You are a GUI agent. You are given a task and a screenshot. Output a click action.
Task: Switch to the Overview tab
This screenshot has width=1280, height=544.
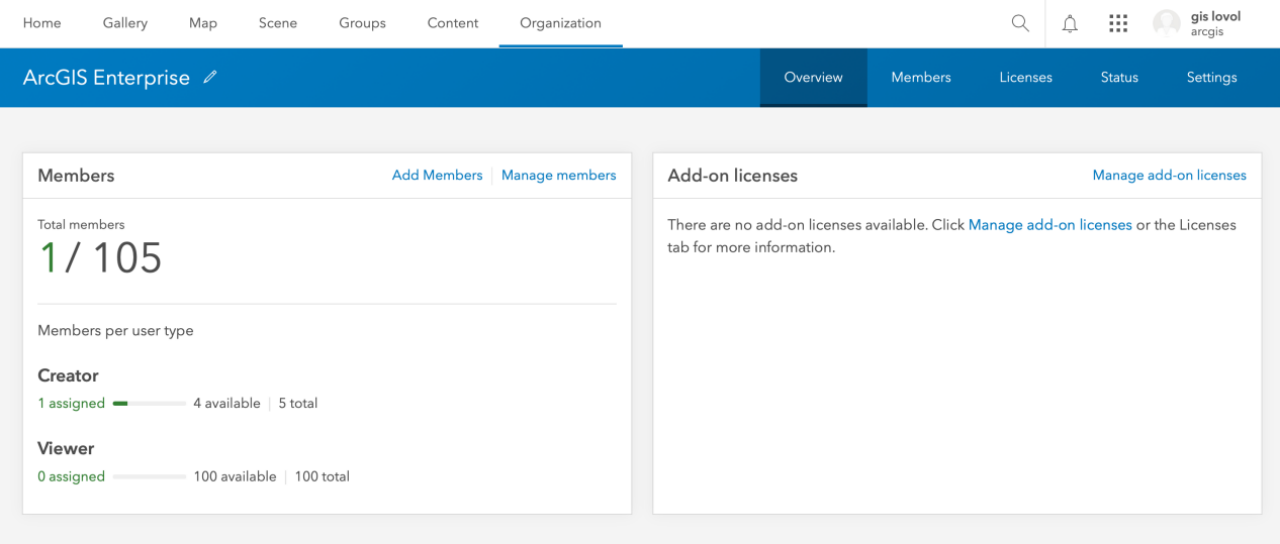point(813,77)
